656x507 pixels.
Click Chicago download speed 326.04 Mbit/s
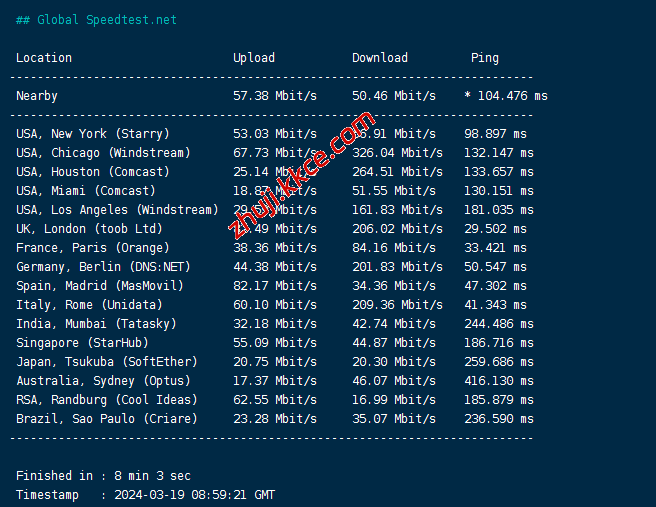[397, 153]
